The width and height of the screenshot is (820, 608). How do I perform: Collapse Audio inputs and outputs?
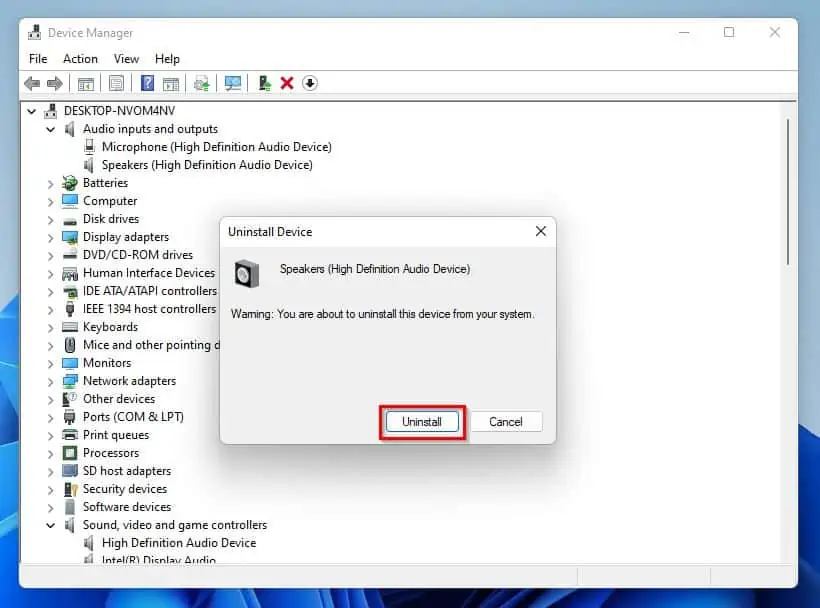(x=50, y=129)
